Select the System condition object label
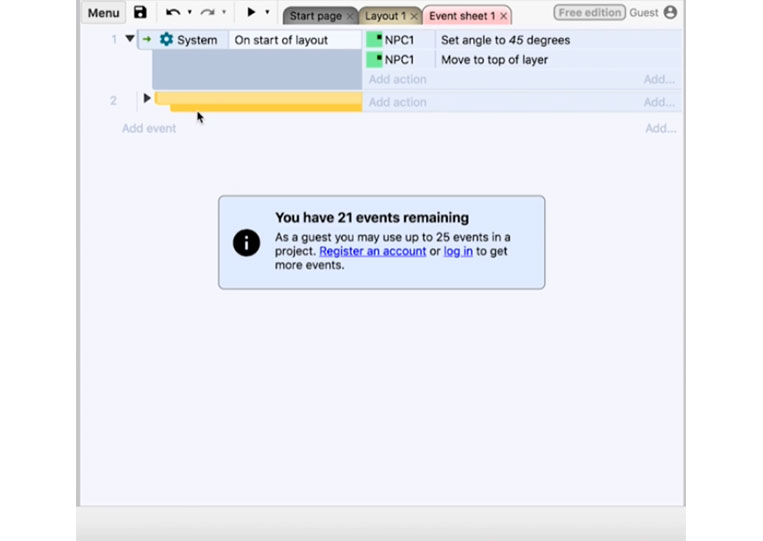 click(x=197, y=40)
